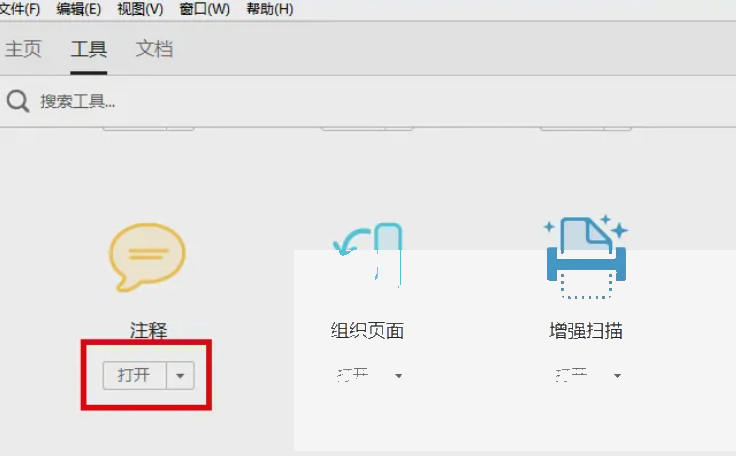
Task: Expand the dropdown arrow under 组织页面
Action: (399, 375)
